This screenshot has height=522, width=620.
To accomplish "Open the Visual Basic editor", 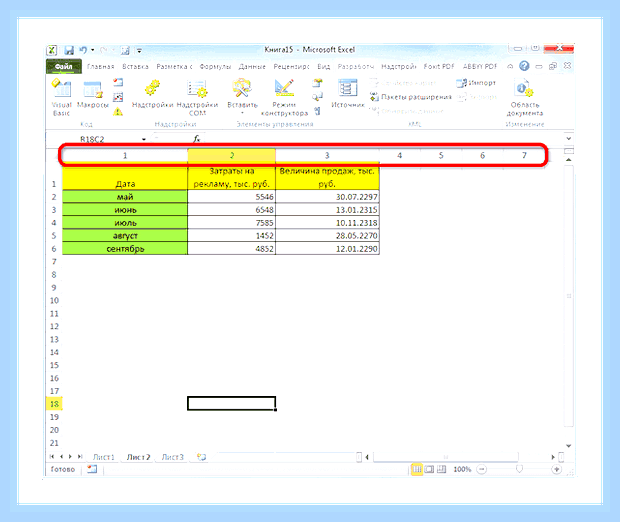I will click(61, 97).
